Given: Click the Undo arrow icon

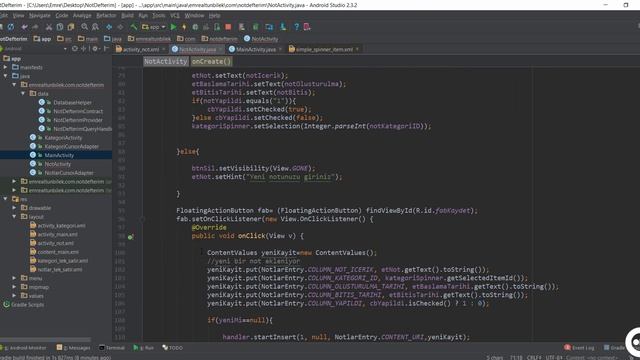Looking at the screenshot, I should point(24,27).
